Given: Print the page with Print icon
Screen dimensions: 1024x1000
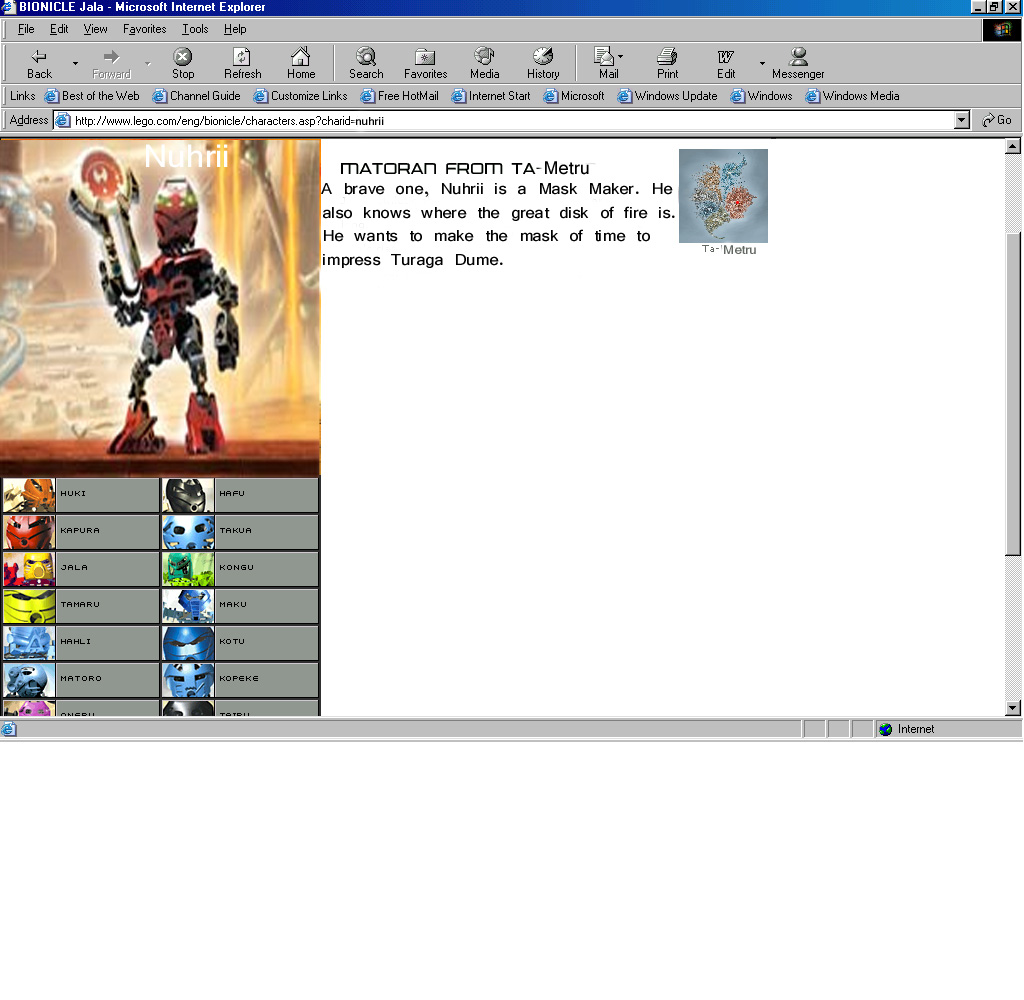Looking at the screenshot, I should click(x=667, y=57).
